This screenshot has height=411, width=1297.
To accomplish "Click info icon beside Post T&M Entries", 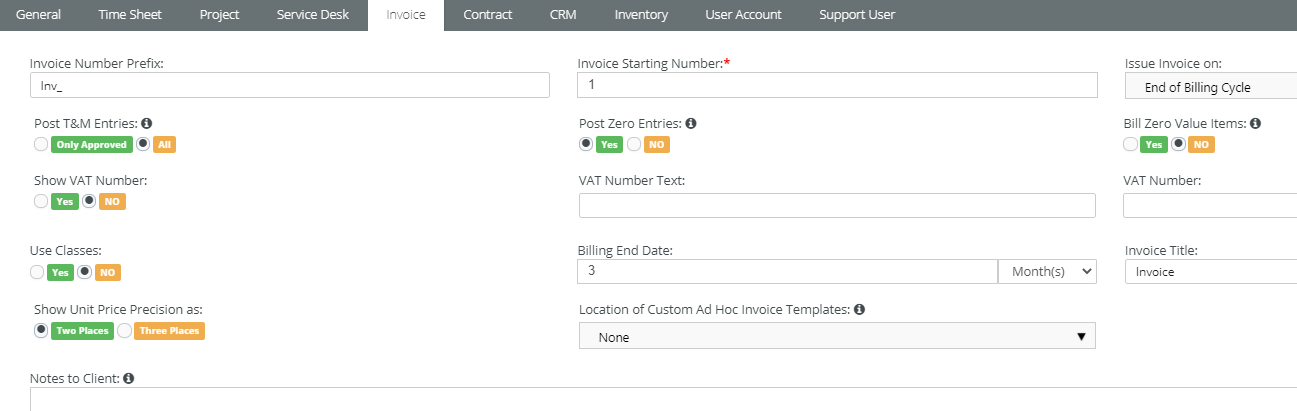I will point(146,124).
